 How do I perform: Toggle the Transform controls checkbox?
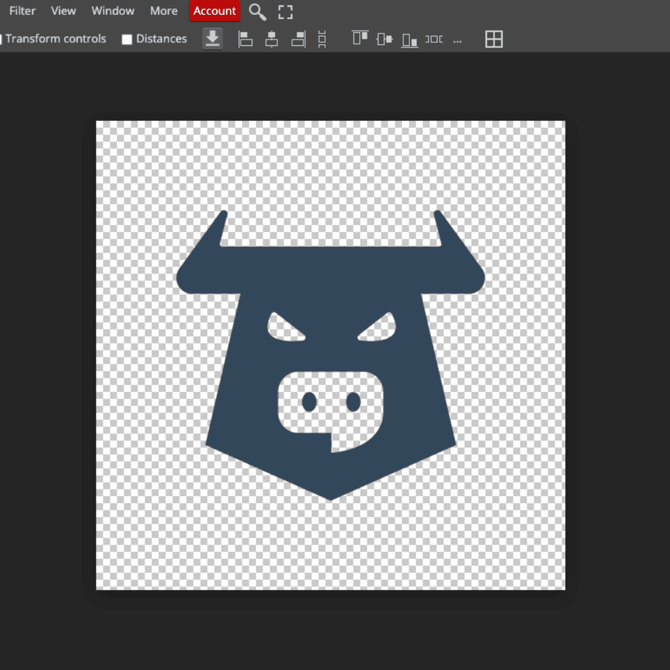pyautogui.click(x=1, y=40)
